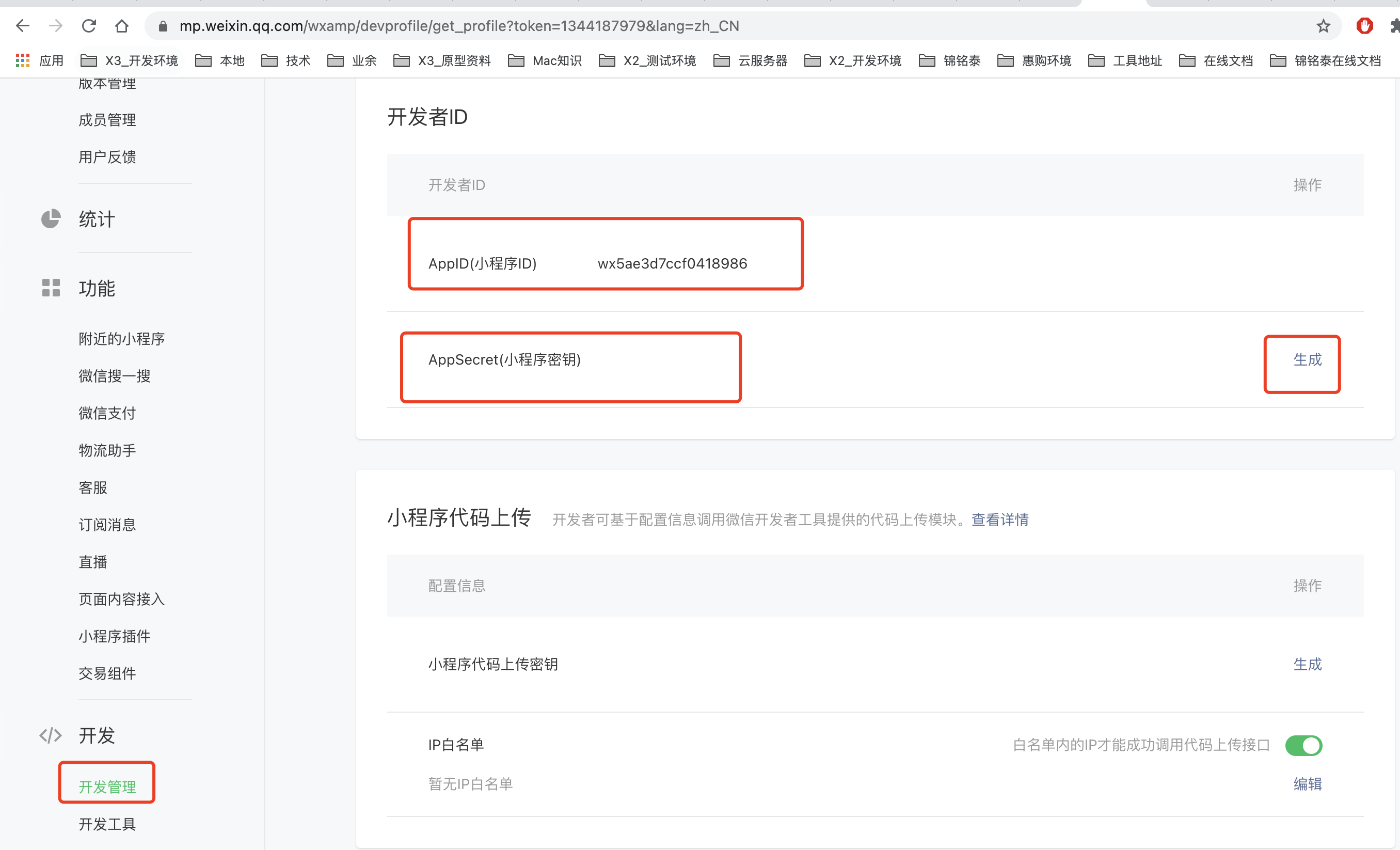Viewport: 1400px width, 850px height.
Task: Bookmark page with star icon
Action: (x=1323, y=26)
